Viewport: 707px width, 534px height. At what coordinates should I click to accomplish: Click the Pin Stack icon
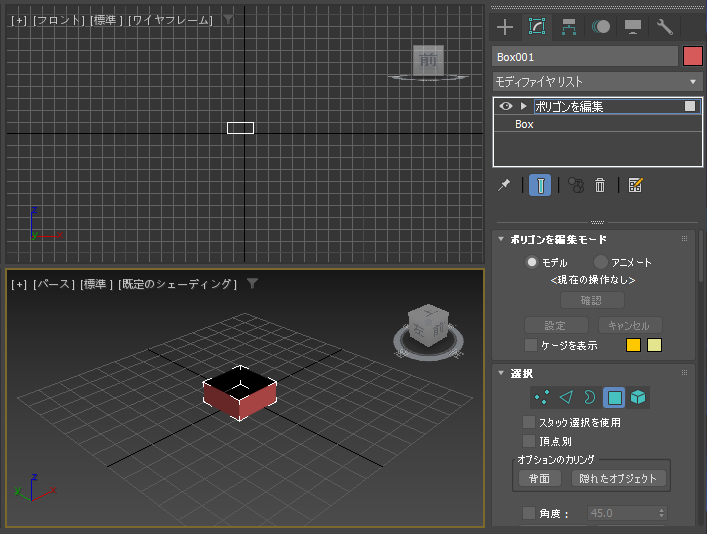coord(504,185)
